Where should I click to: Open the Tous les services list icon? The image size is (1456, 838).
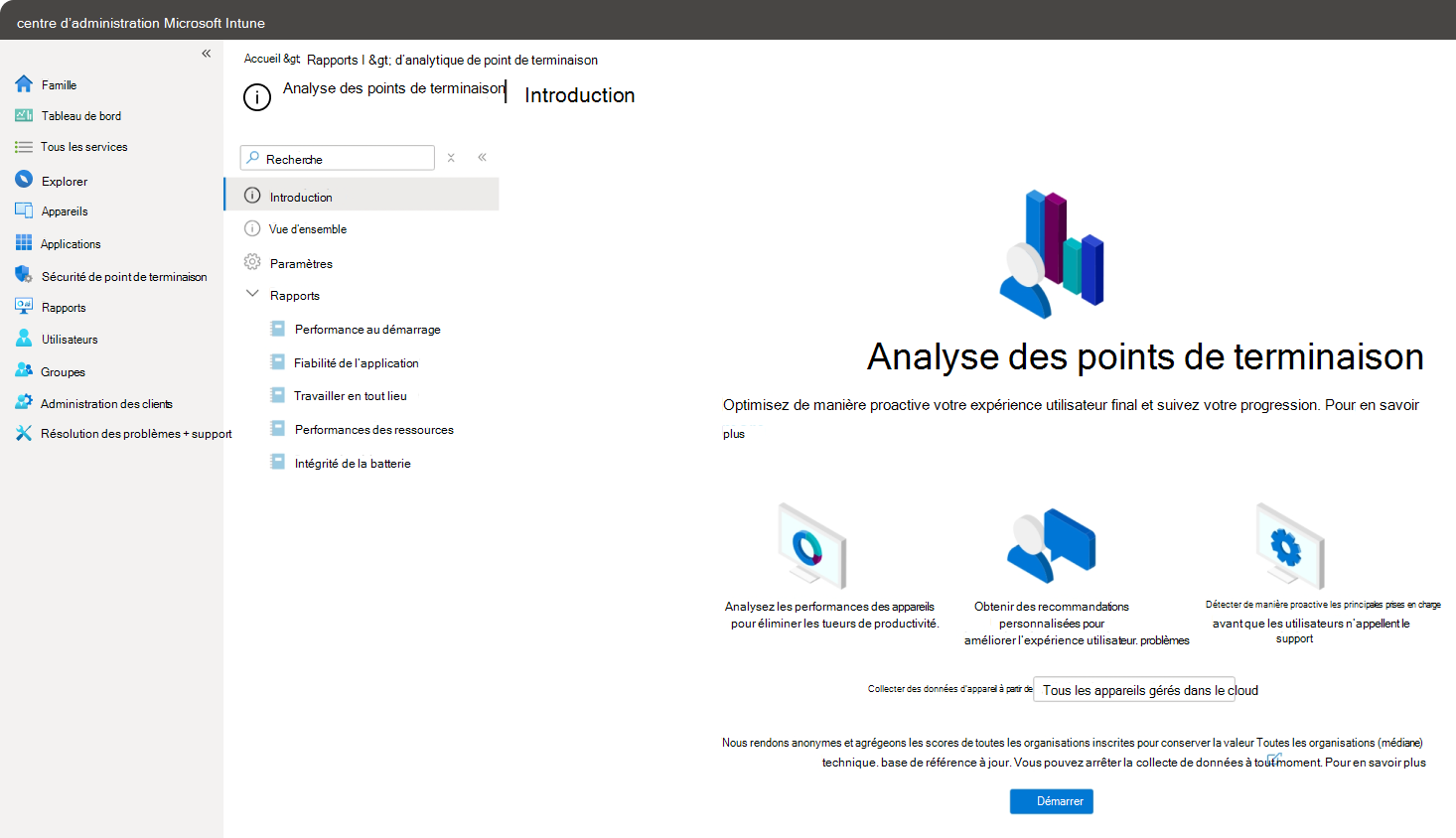tap(24, 147)
